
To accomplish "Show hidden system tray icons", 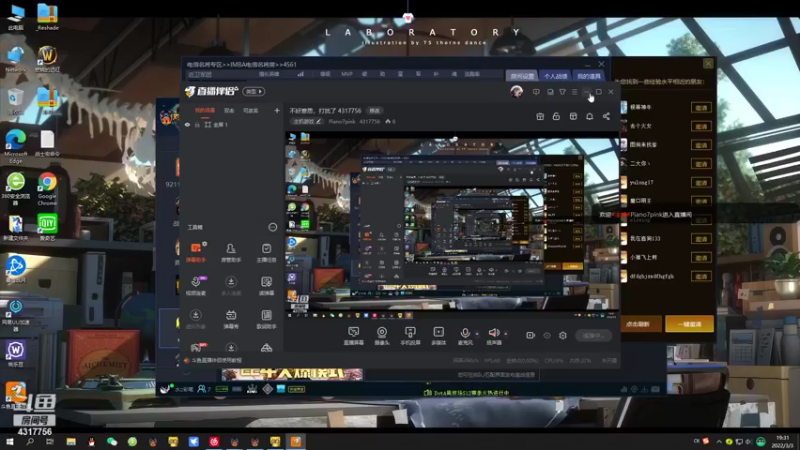I will [718, 441].
